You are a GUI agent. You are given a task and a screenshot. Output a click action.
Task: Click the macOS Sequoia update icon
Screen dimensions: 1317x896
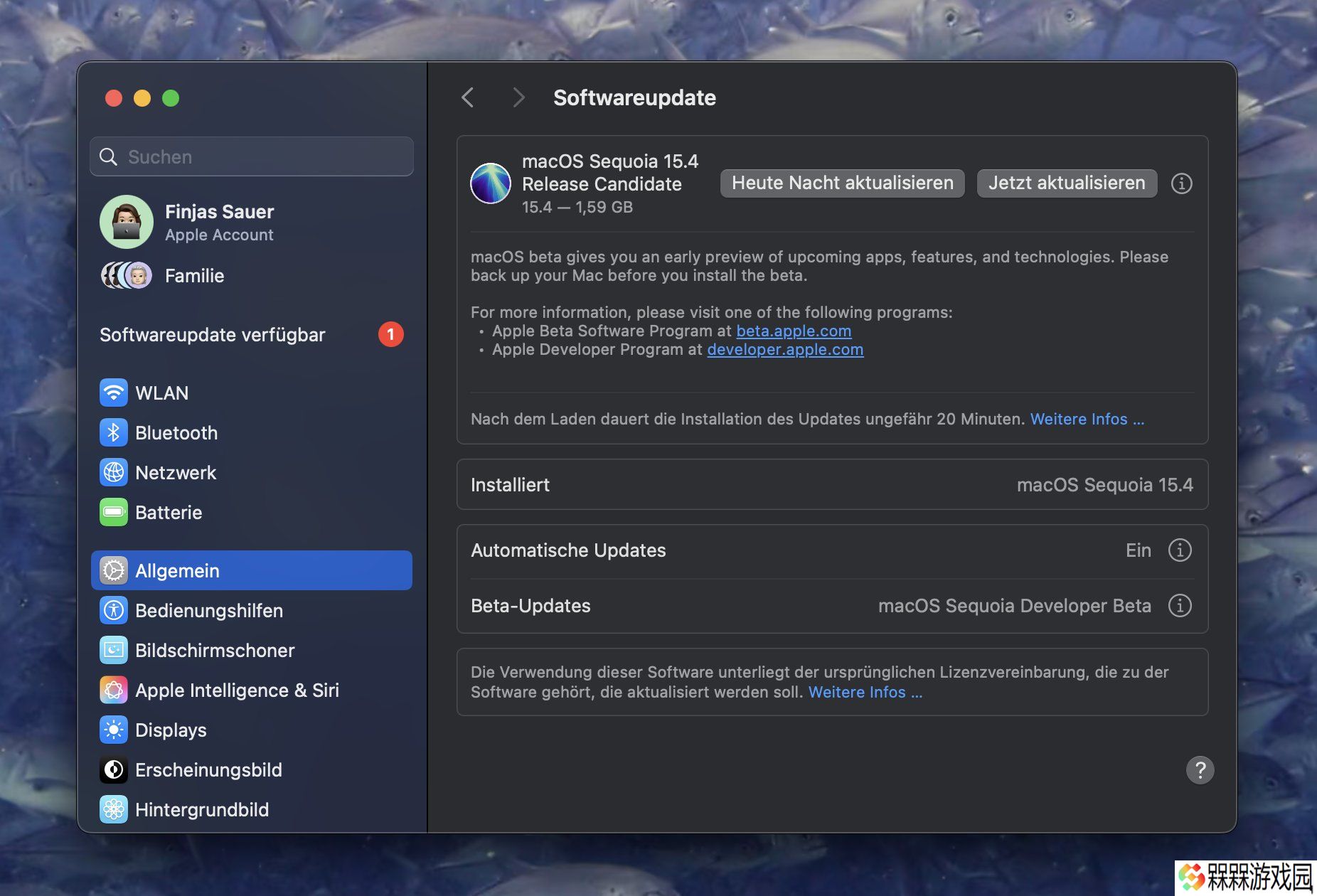pos(491,183)
